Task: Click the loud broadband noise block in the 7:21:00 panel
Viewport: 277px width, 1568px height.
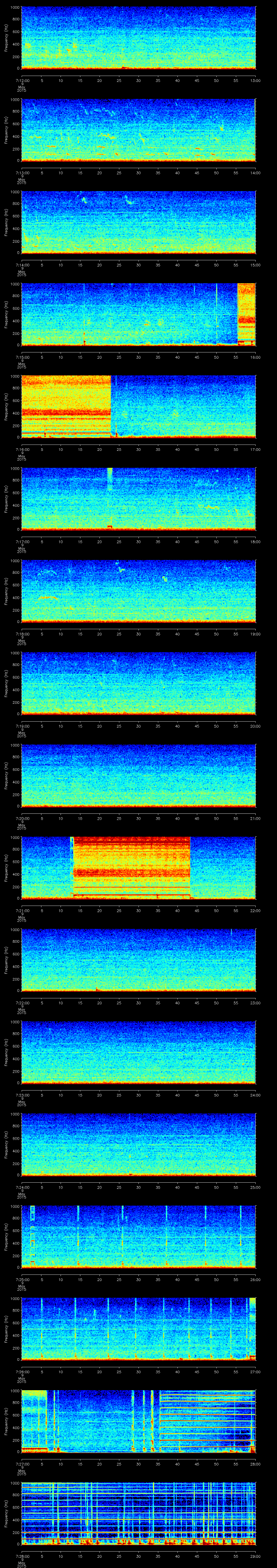Action: point(131,868)
